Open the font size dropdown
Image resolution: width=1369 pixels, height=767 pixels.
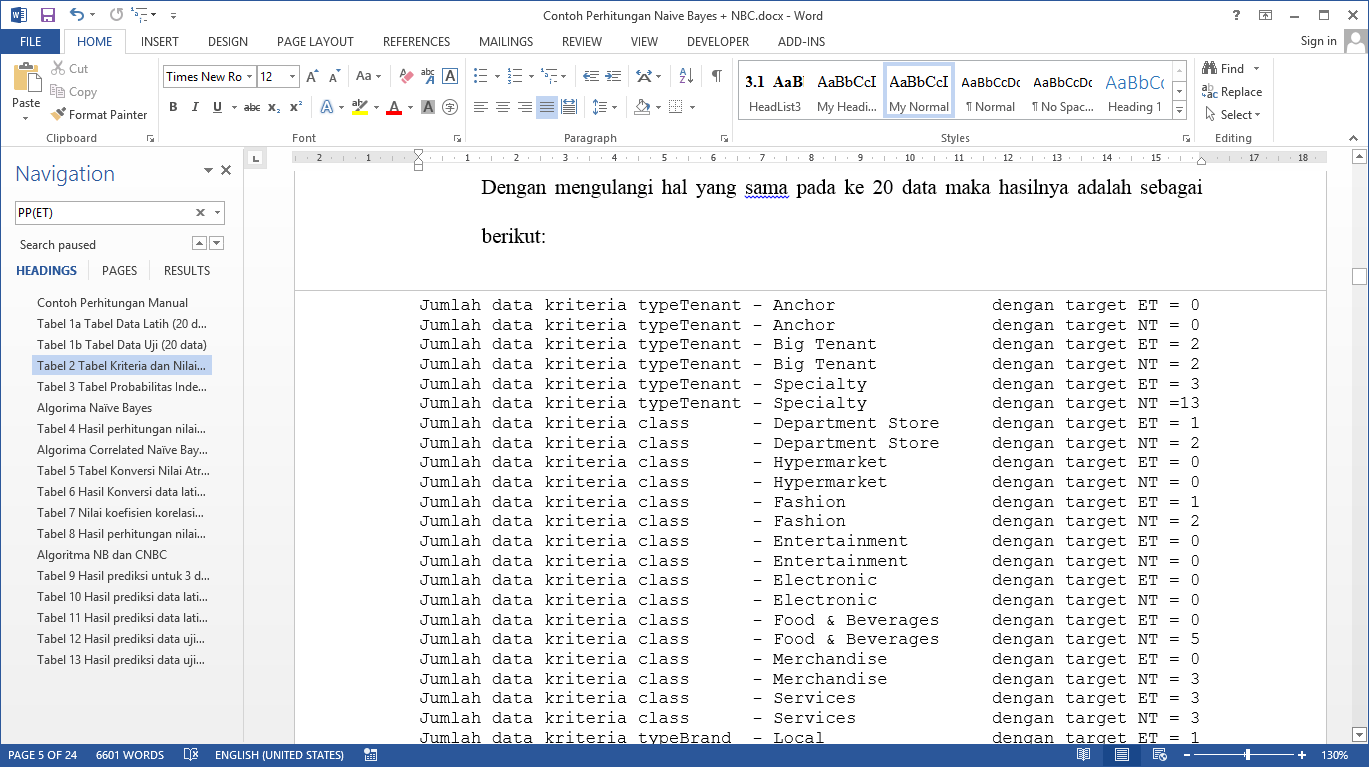click(x=292, y=77)
